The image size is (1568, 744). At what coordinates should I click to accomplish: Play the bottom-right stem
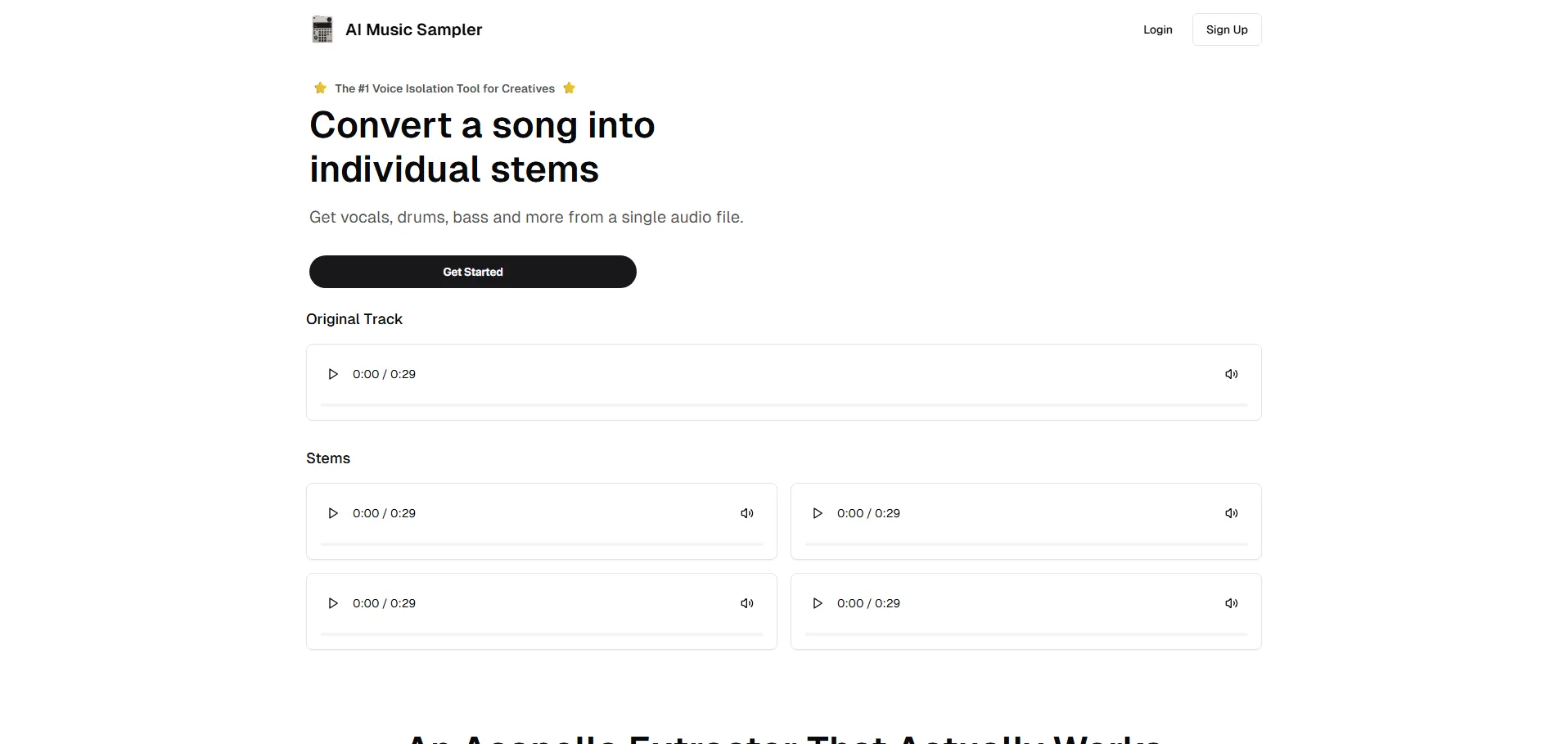tap(817, 603)
